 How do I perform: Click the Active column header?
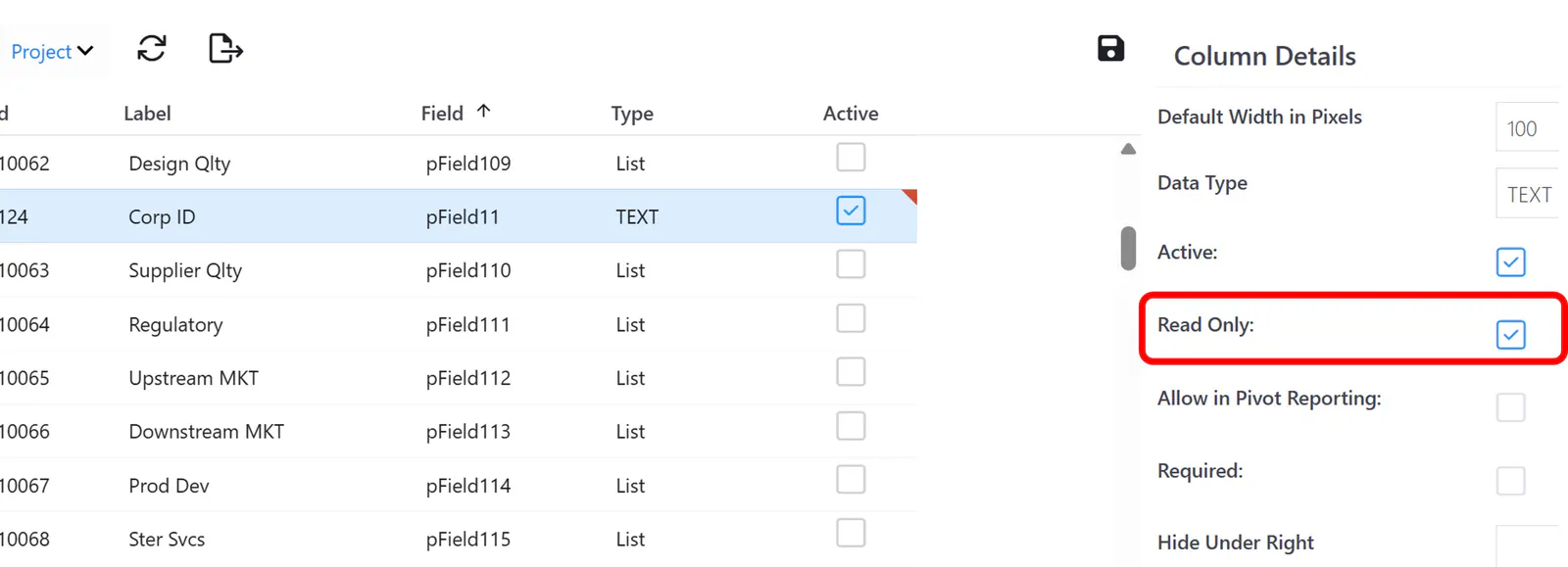pos(851,114)
